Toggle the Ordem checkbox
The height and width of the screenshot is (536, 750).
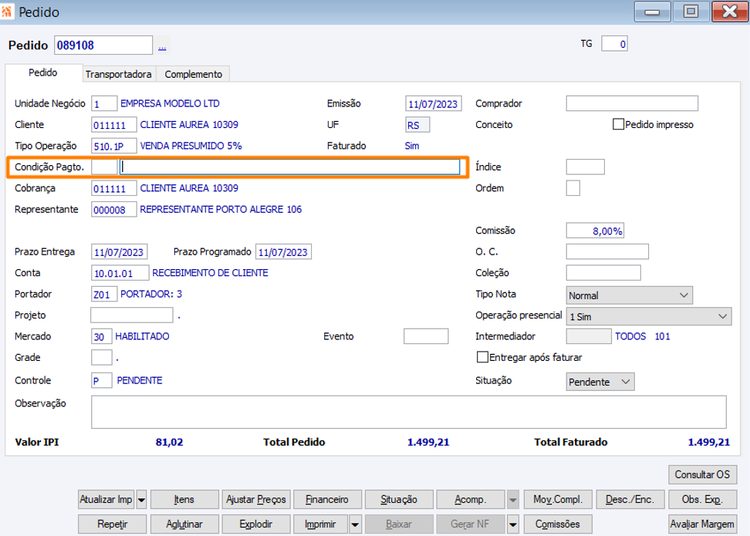[573, 188]
